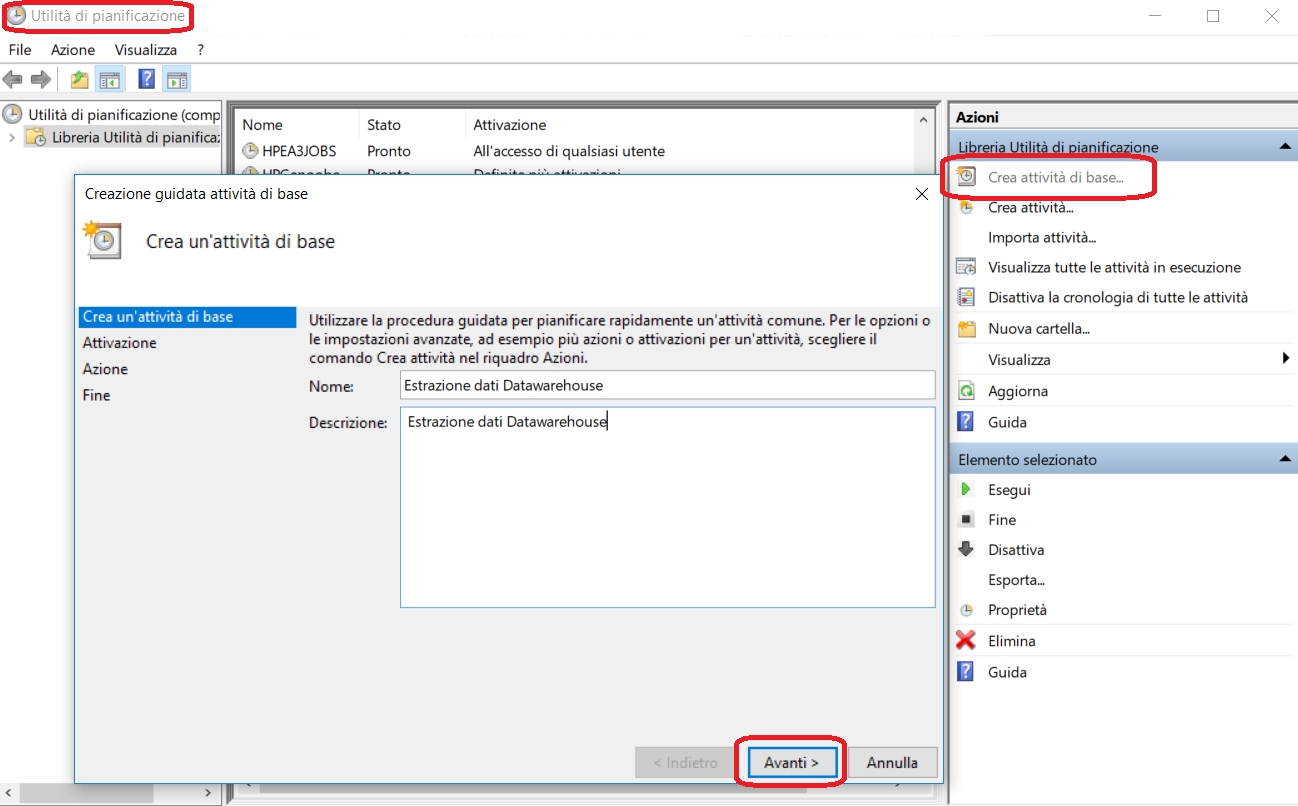
Task: Click the up-one-level folder toolbar icon
Action: [80, 79]
